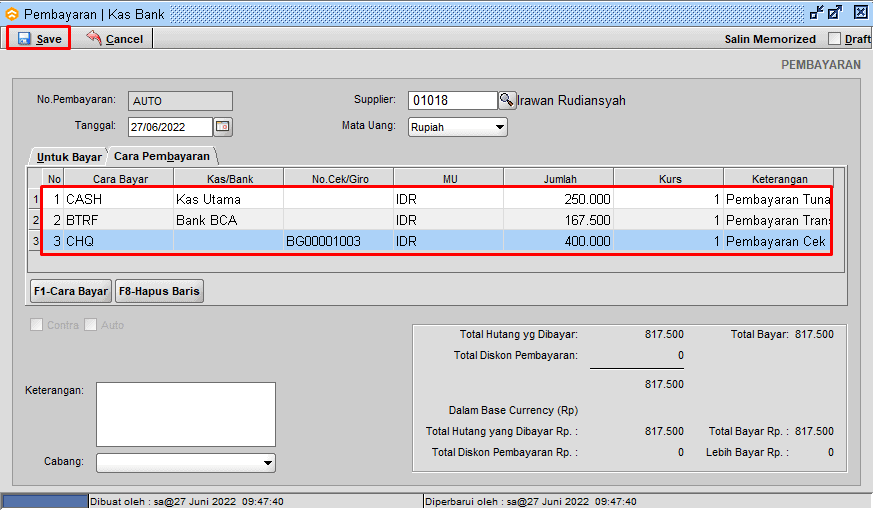Click Salin Memorized

(x=770, y=39)
